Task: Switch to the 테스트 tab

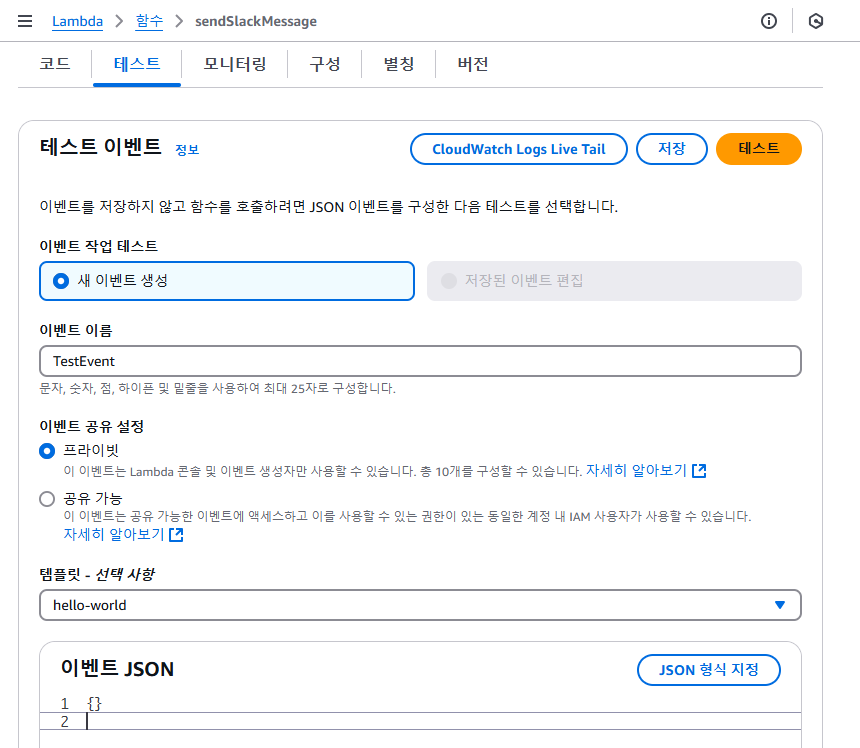Action: 137,64
